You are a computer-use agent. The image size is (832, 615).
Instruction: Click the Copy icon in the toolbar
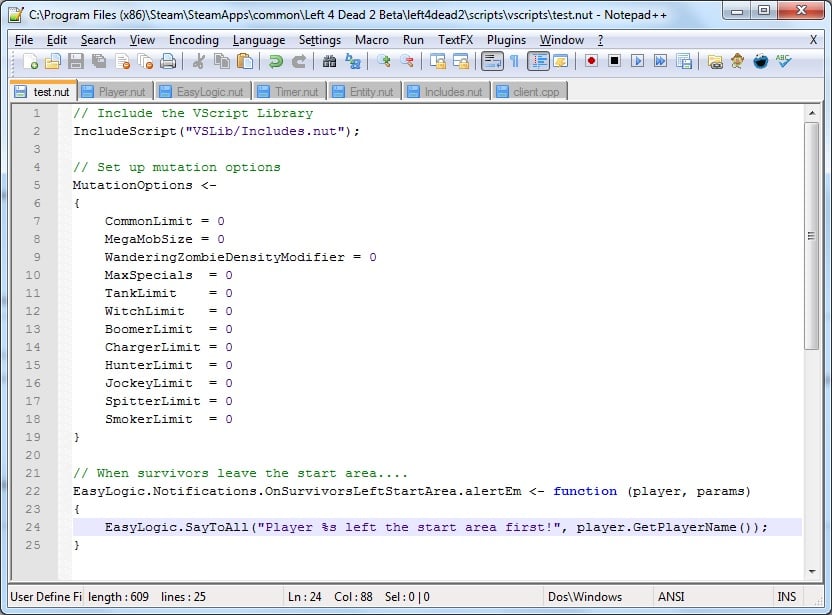click(222, 62)
